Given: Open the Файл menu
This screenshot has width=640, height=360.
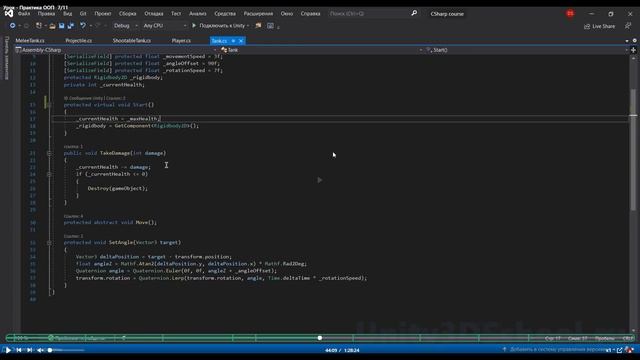Looking at the screenshot, I should (24, 13).
